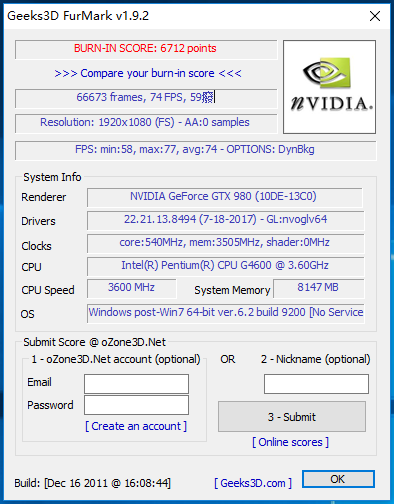Click the Password label
The width and height of the screenshot is (394, 504).
[50, 405]
